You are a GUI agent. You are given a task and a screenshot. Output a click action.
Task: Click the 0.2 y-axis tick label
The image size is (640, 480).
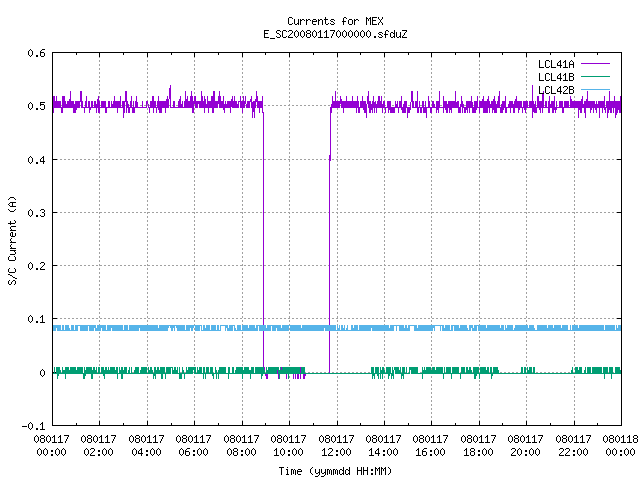[x=36, y=266]
